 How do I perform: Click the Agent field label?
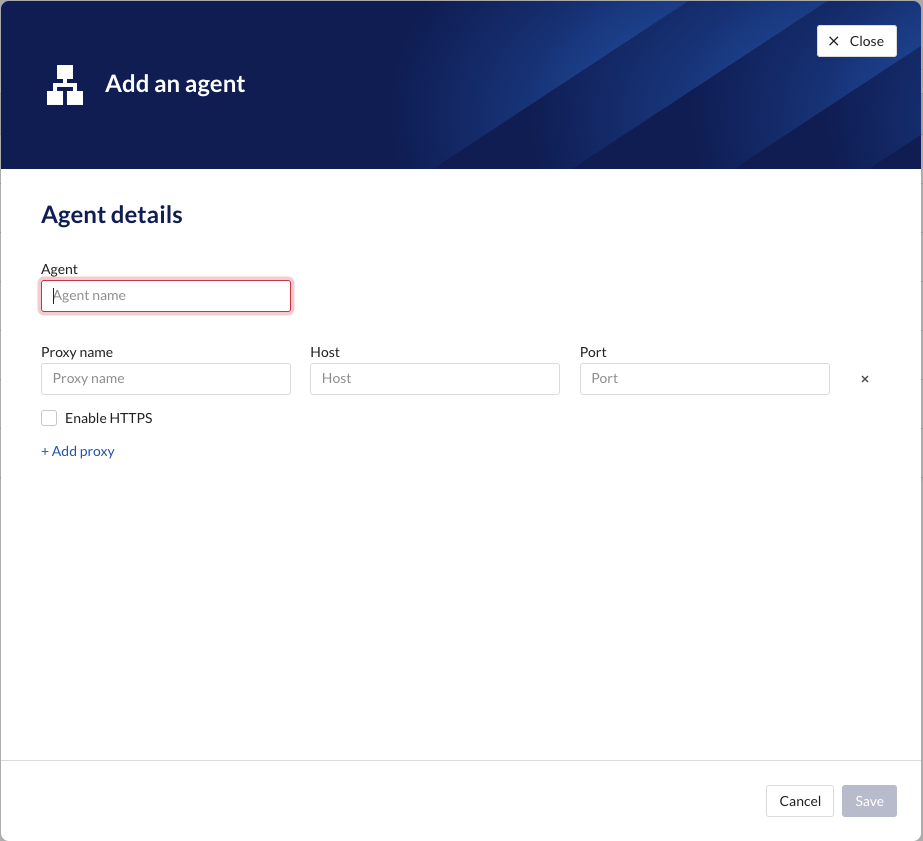coord(59,268)
